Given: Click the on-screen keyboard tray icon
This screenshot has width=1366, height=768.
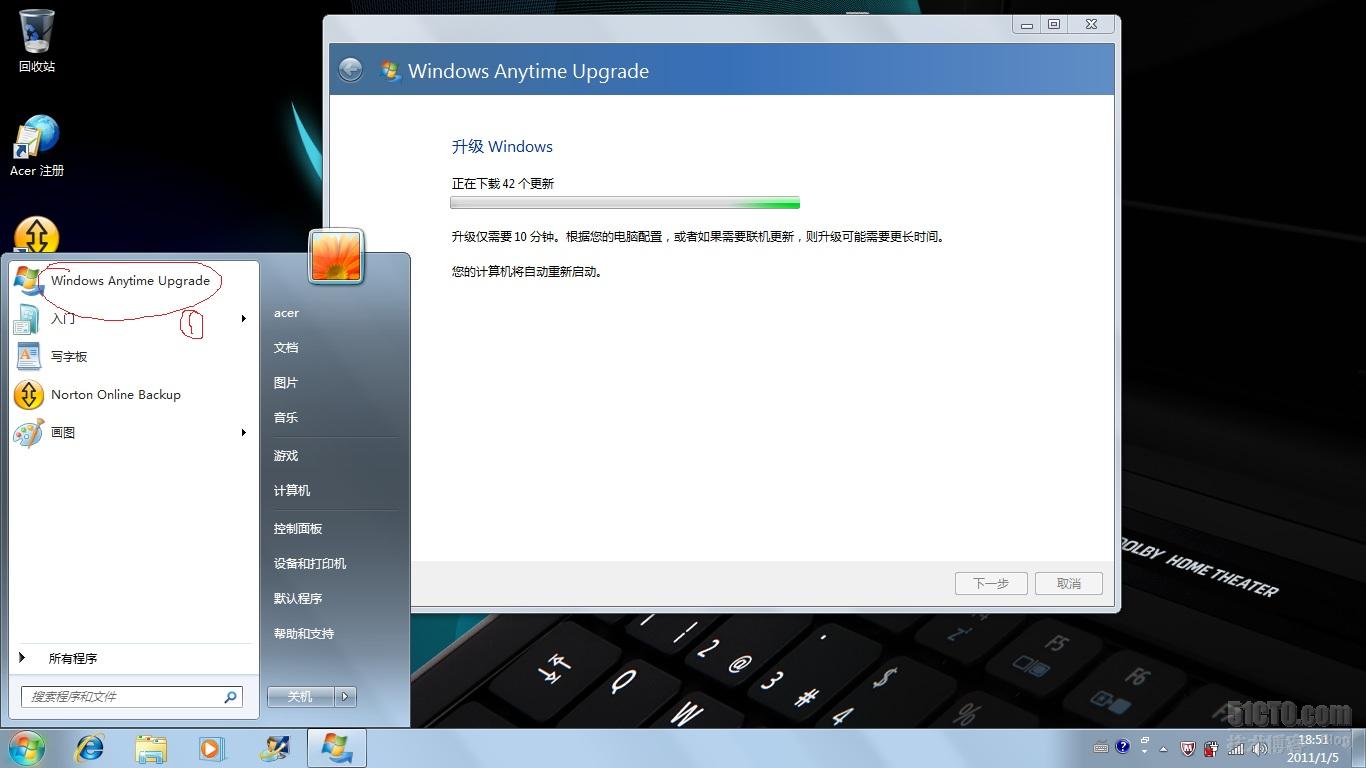Looking at the screenshot, I should tap(1101, 748).
